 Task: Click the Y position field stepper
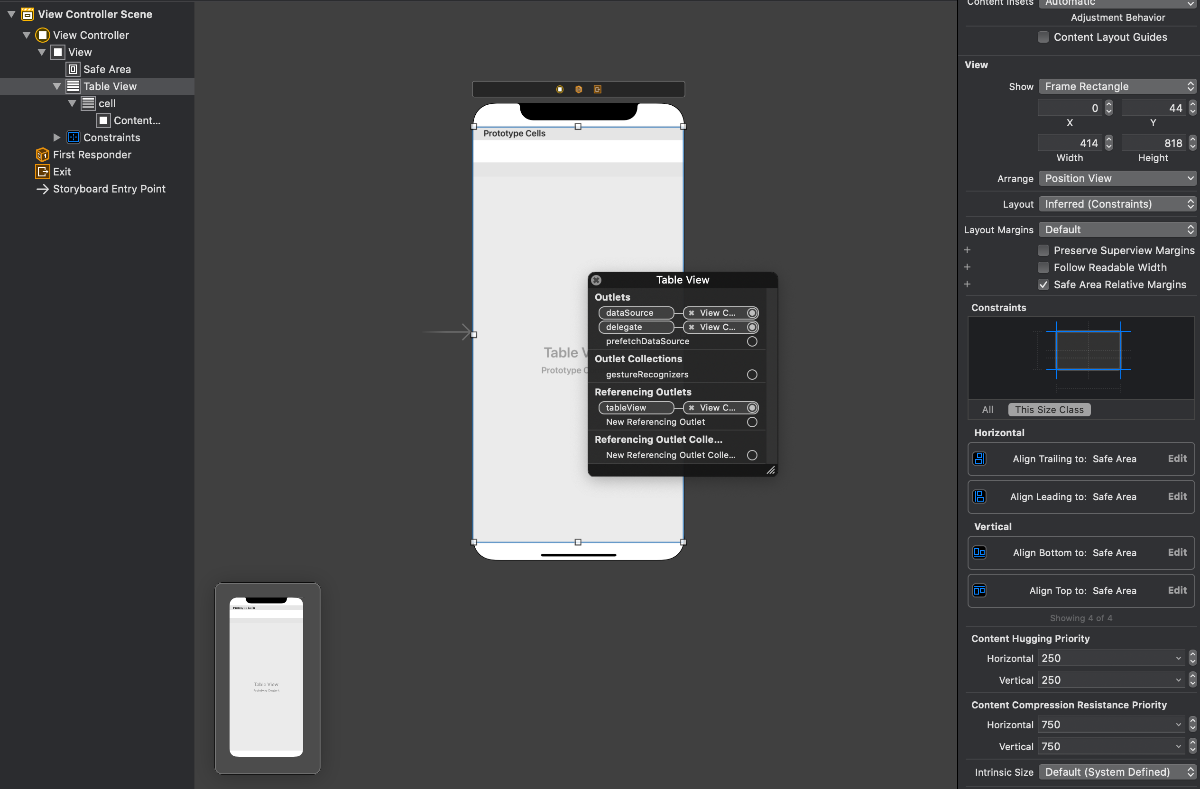(1193, 108)
